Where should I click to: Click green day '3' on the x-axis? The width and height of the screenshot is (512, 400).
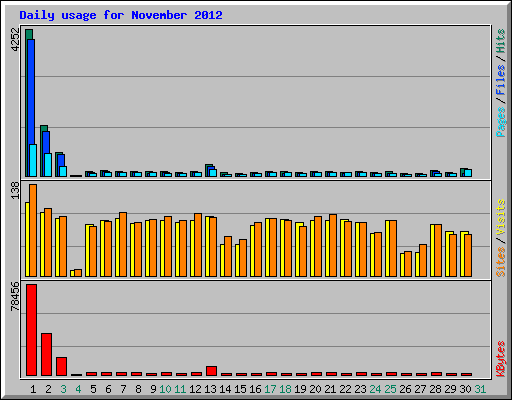click(x=63, y=389)
